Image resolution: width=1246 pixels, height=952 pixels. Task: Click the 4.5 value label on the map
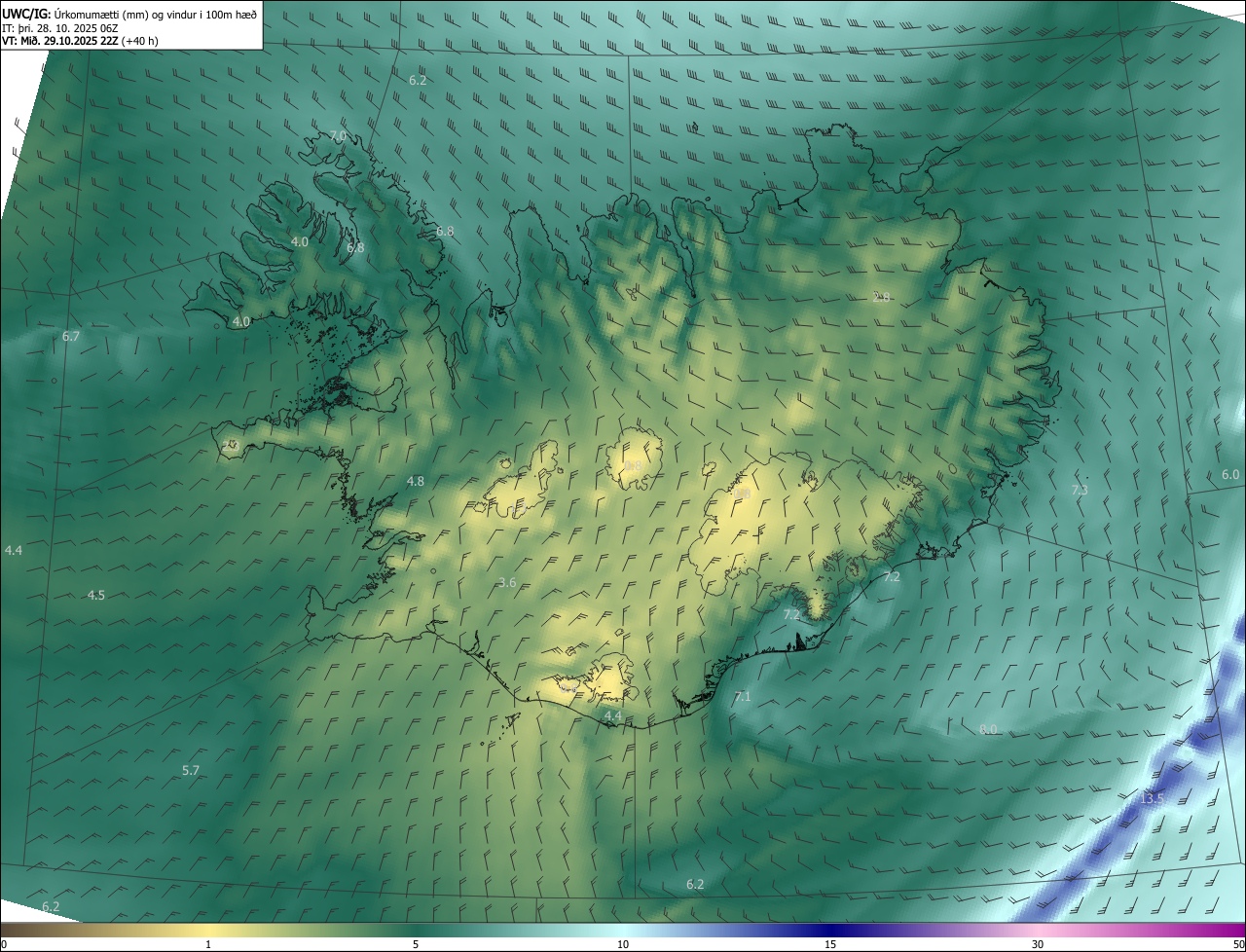click(x=96, y=595)
